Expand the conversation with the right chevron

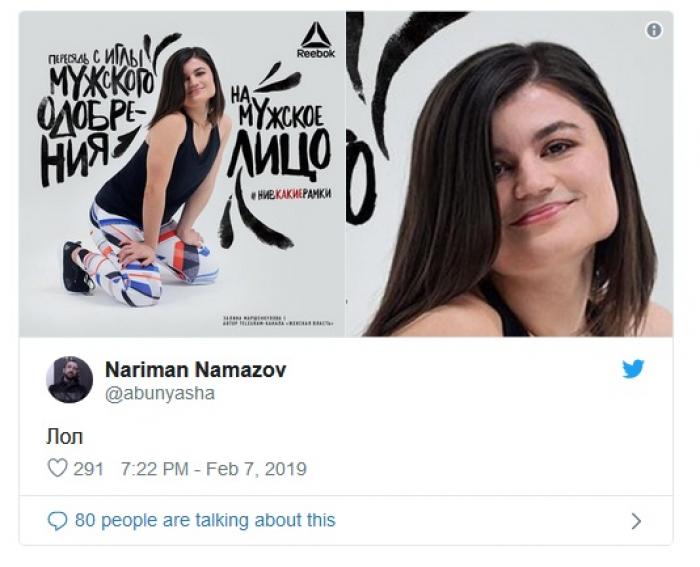point(637,521)
